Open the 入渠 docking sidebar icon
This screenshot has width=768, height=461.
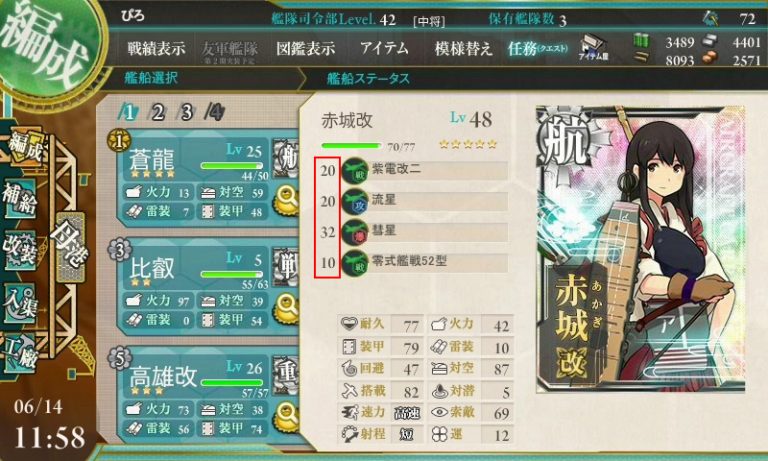[20, 302]
